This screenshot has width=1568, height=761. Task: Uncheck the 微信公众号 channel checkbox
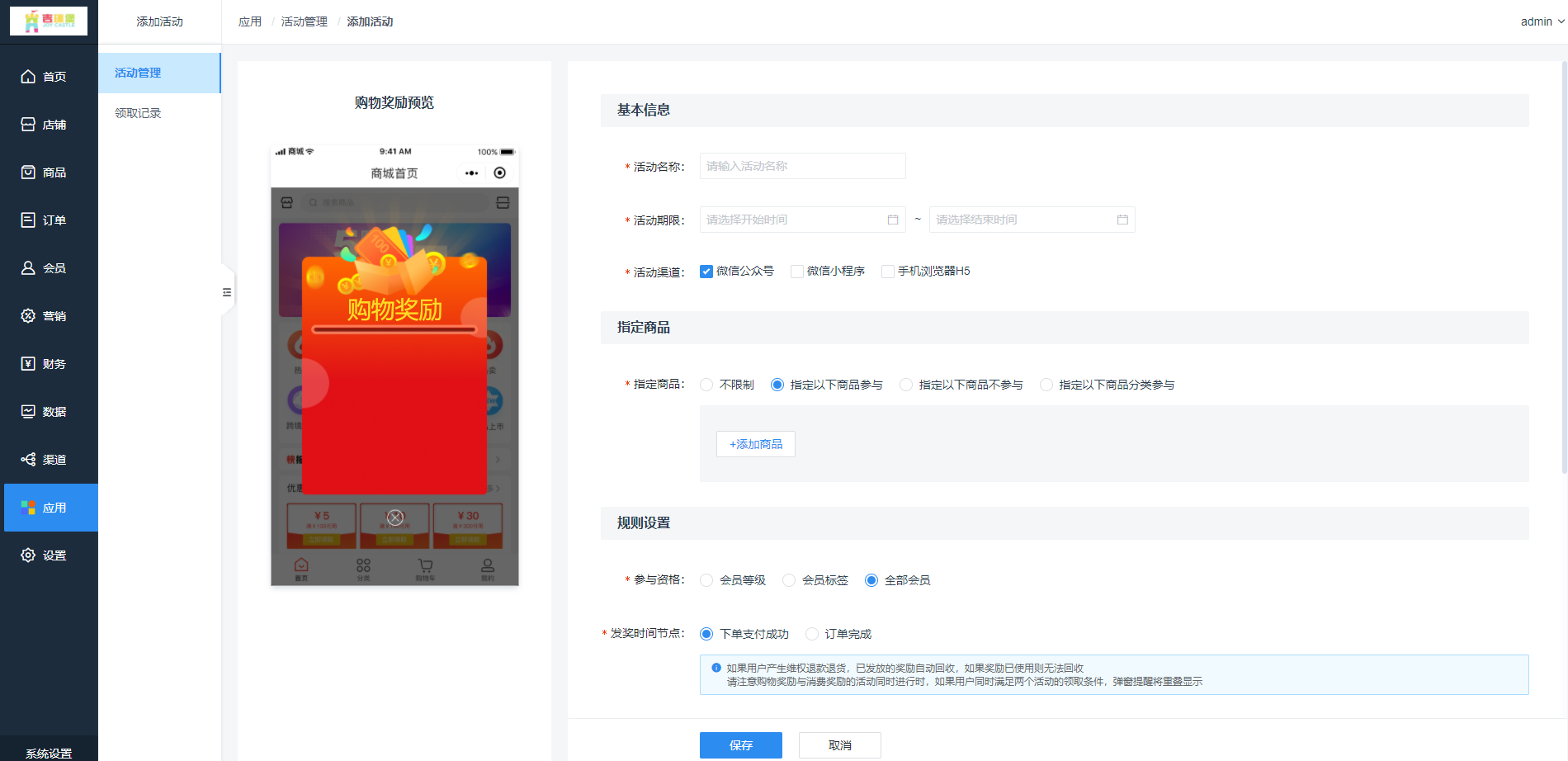706,272
